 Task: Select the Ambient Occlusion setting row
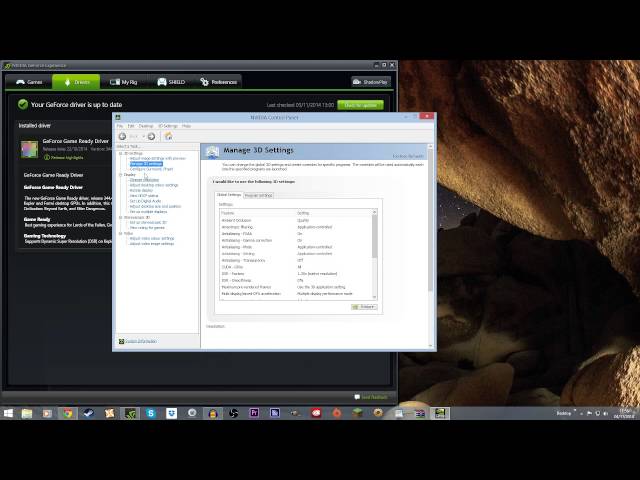[x=297, y=220]
